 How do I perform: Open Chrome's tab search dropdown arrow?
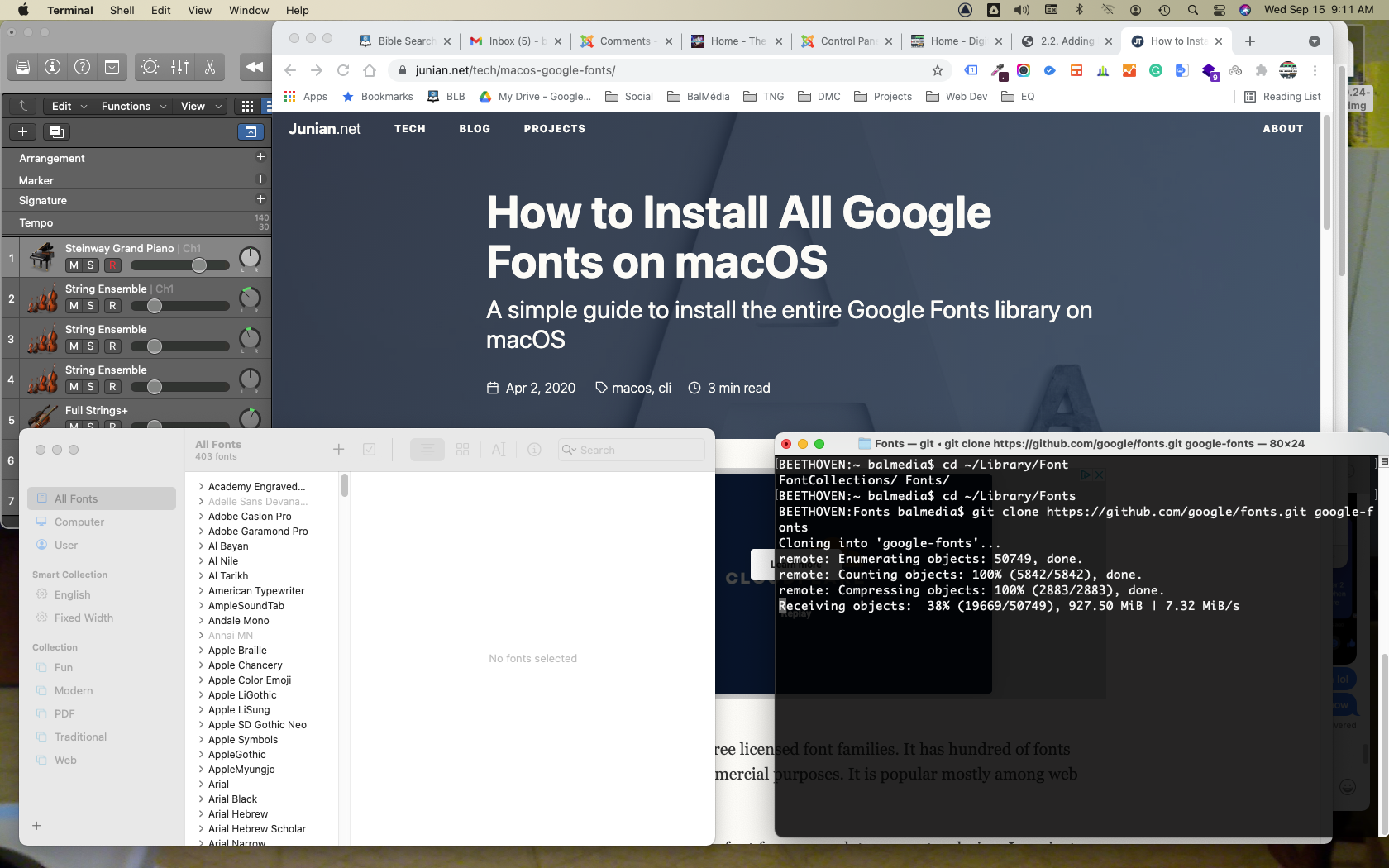coord(1315,41)
